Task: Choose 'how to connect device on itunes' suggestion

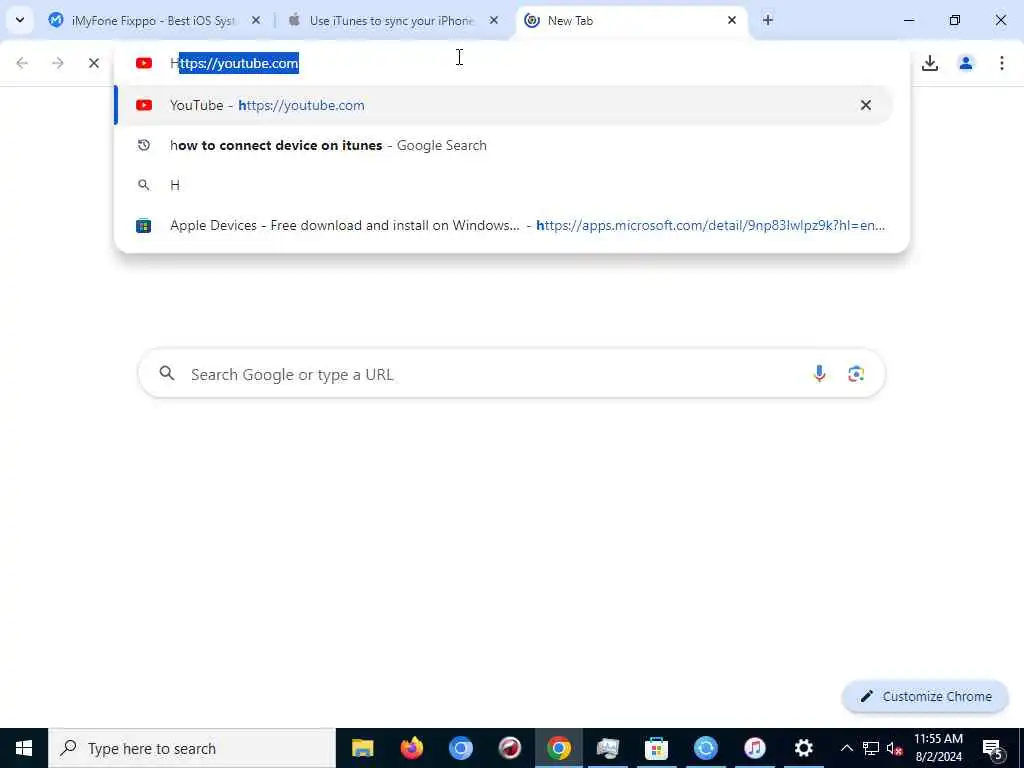Action: point(504,145)
